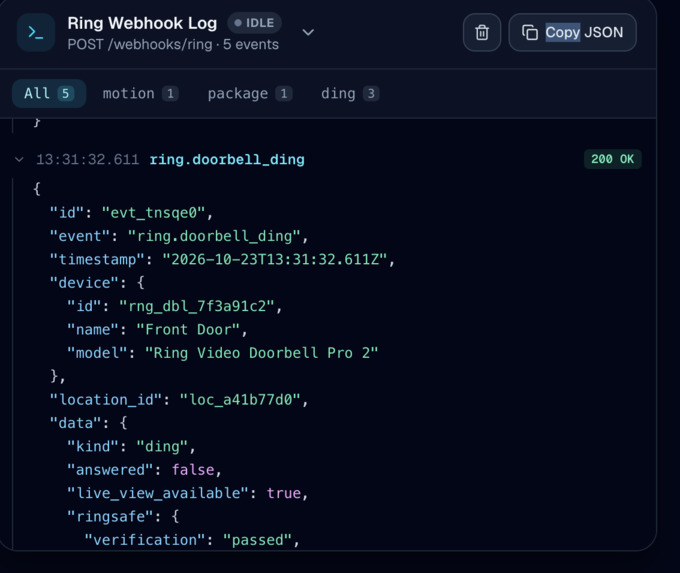The height and width of the screenshot is (573, 680).
Task: Click the "2026-10-23T13:31:32.611Z" timestamp value
Action: coord(275,259)
